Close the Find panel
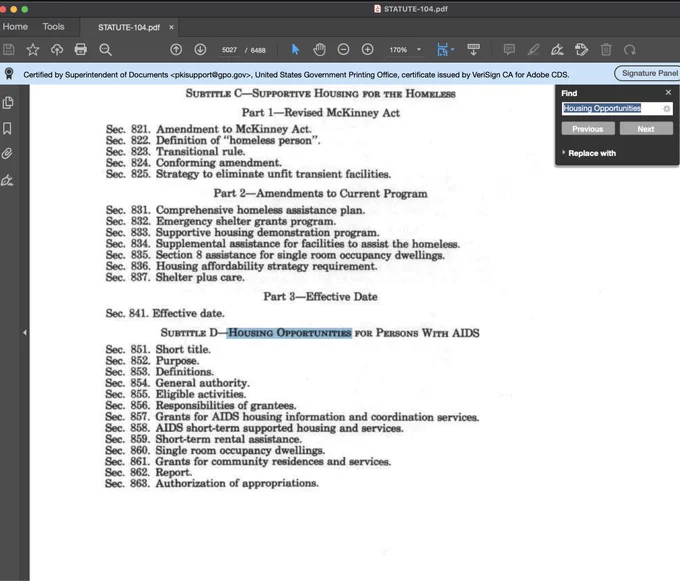 (668, 92)
